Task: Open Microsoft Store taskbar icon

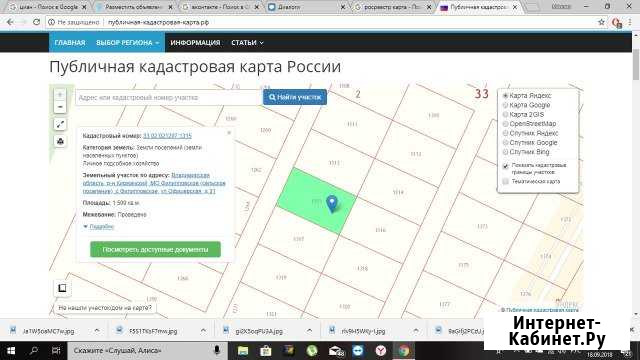Action: [266, 351]
